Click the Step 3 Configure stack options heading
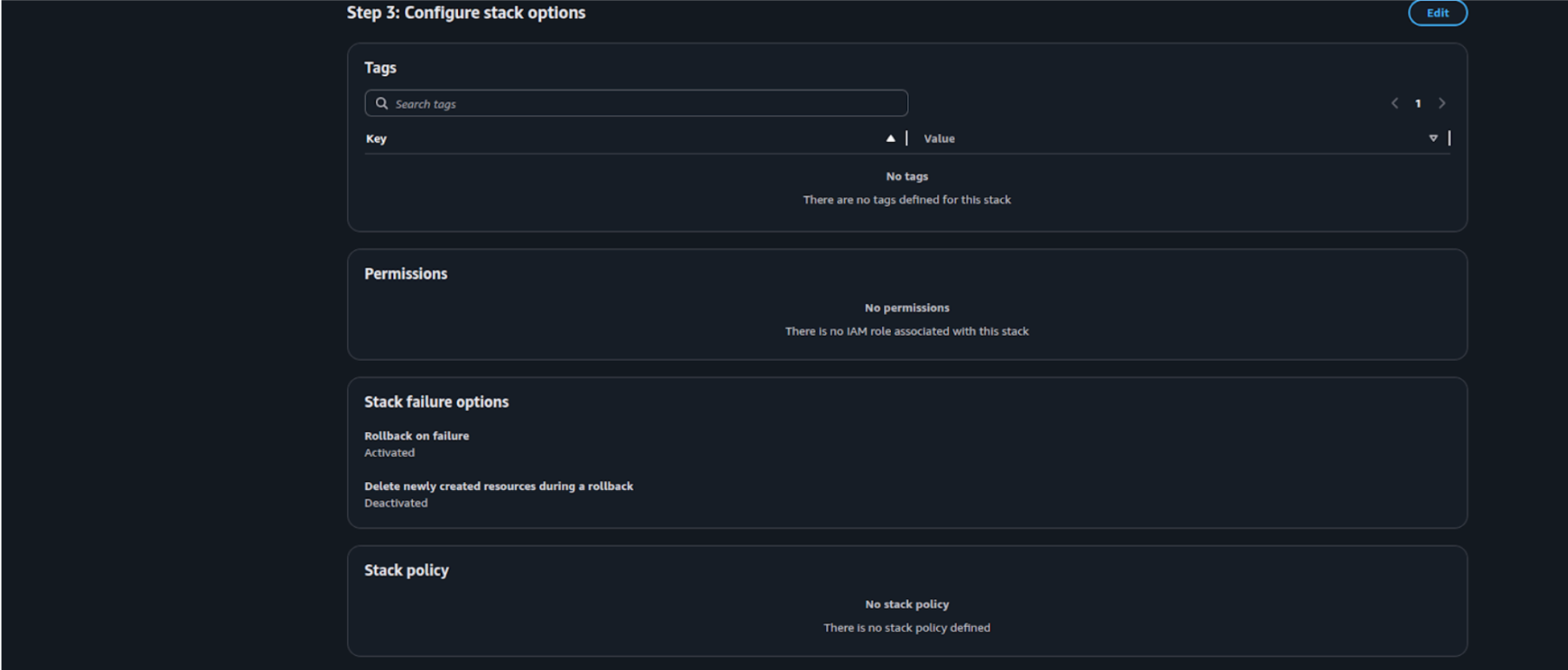 click(466, 13)
